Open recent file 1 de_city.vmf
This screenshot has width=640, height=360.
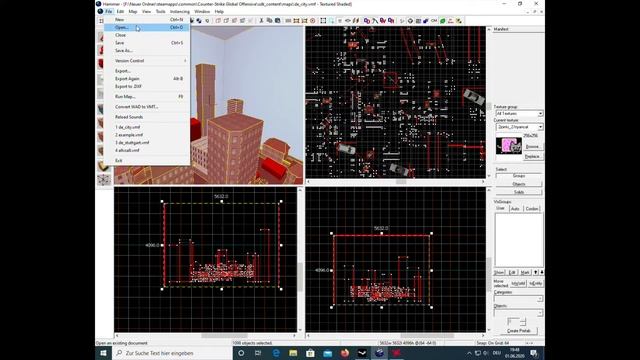(147, 127)
